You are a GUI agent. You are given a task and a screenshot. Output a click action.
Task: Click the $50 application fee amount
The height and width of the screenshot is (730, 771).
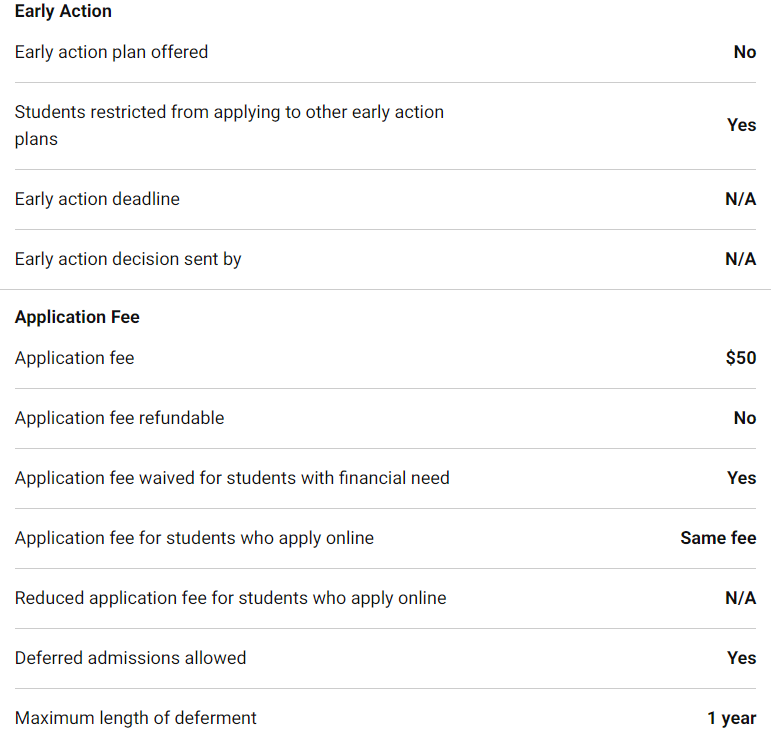click(x=740, y=358)
